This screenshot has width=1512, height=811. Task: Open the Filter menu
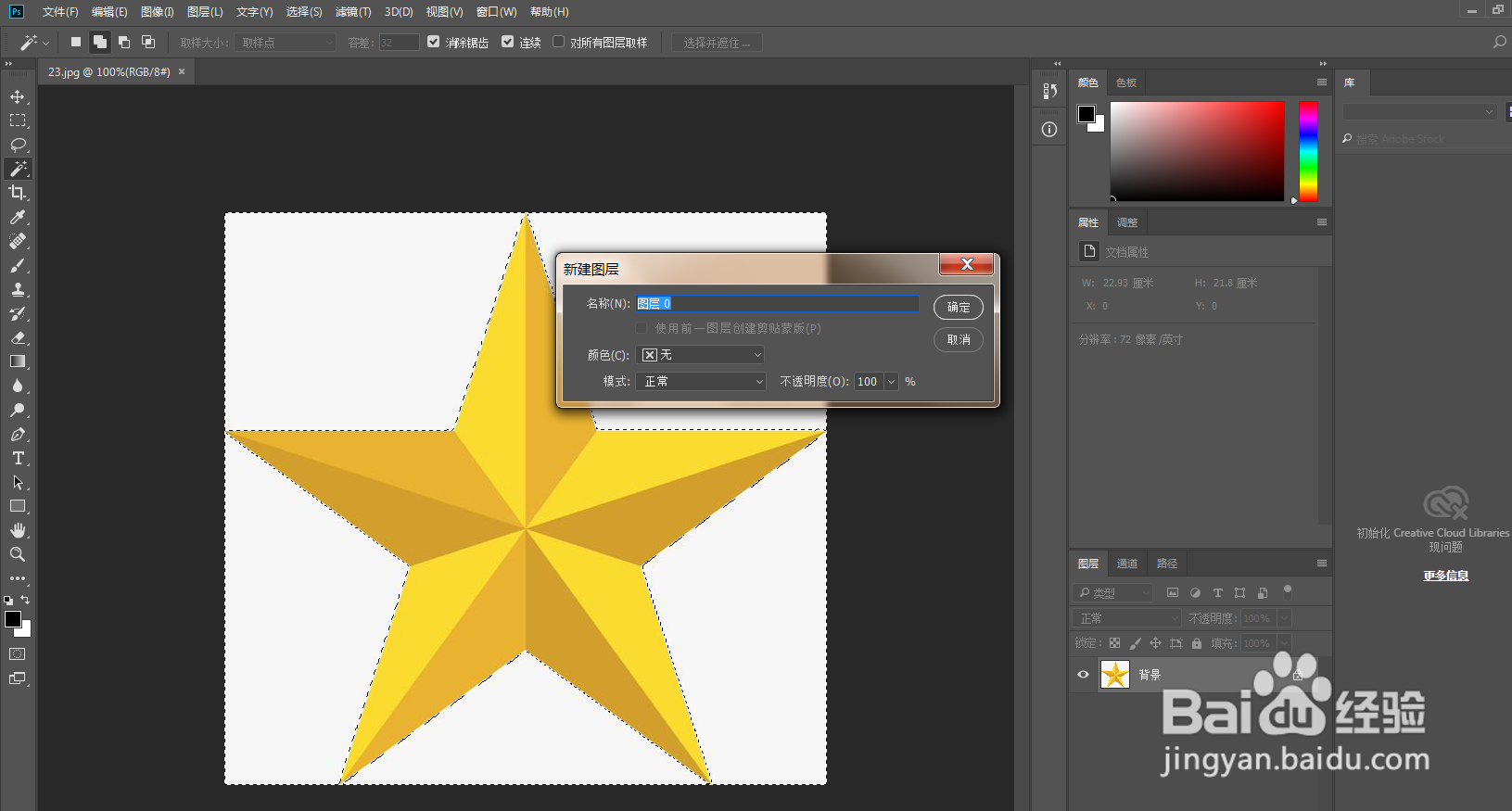pyautogui.click(x=353, y=12)
